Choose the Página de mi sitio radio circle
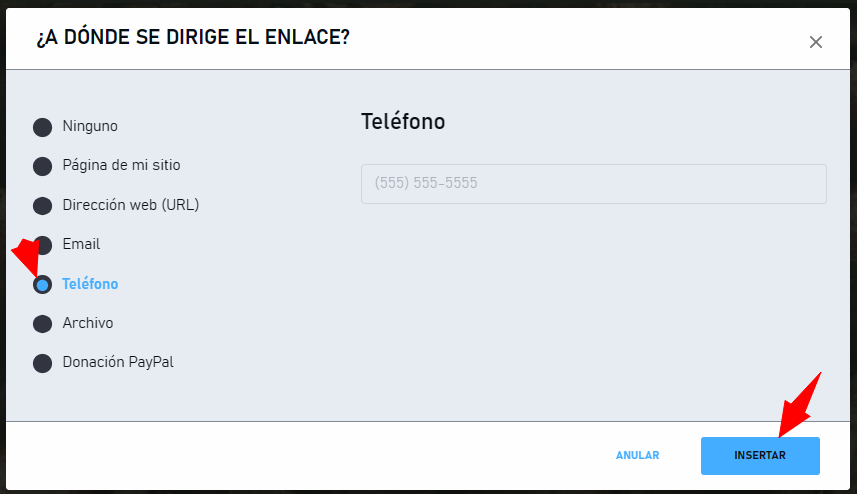The image size is (857, 494). pyautogui.click(x=43, y=166)
